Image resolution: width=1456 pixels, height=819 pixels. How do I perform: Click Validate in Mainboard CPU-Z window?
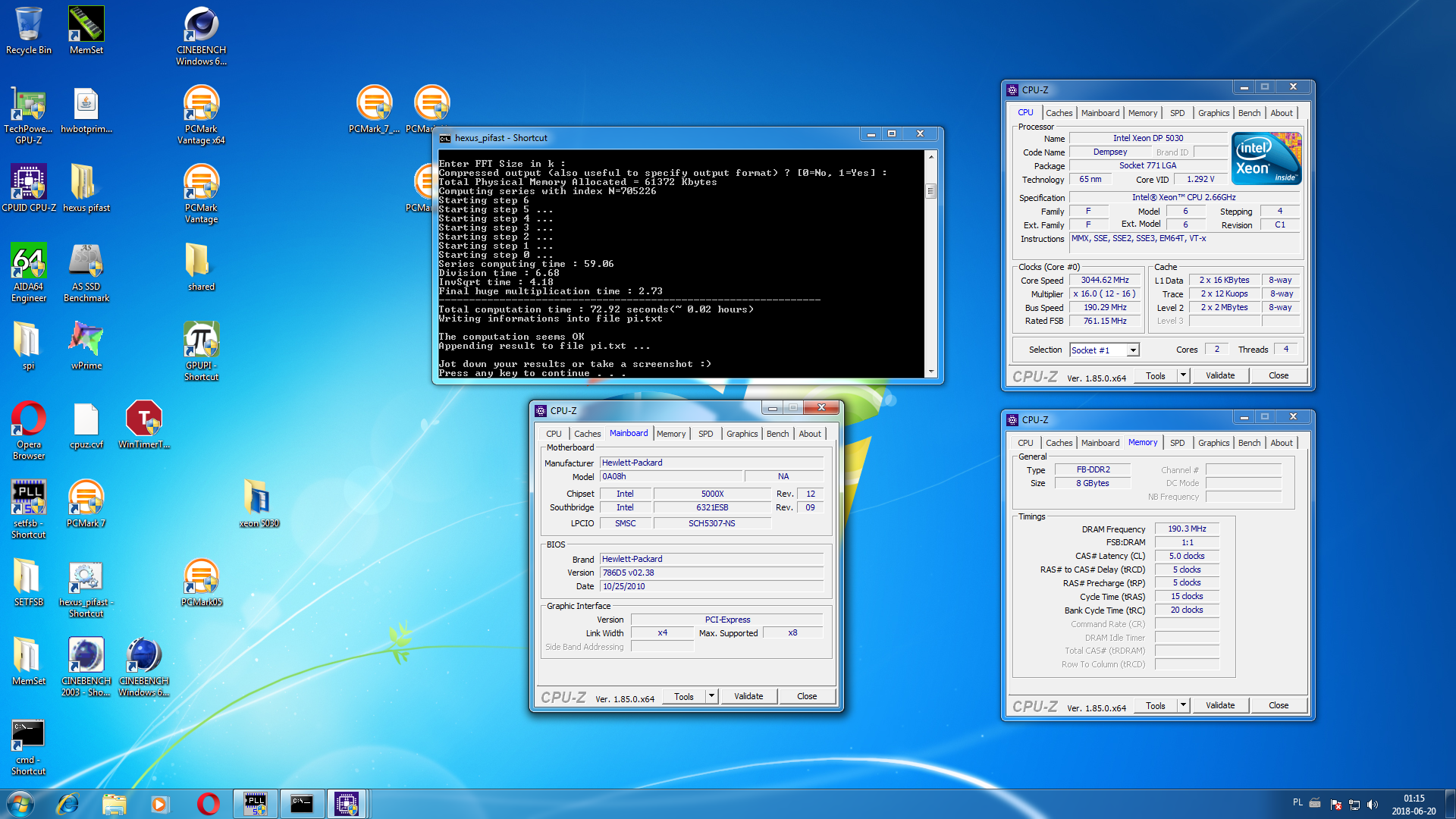[748, 696]
